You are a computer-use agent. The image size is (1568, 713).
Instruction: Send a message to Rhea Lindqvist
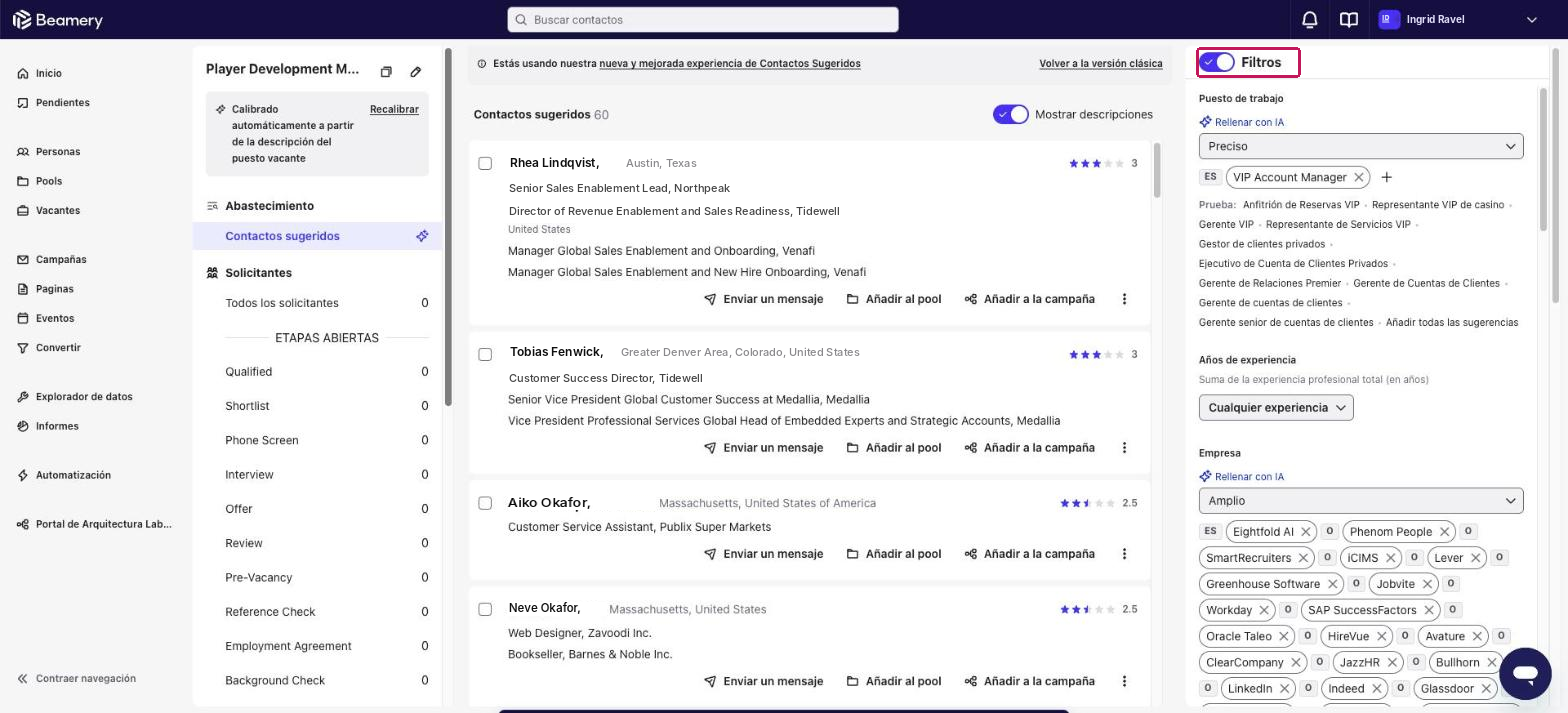point(763,299)
